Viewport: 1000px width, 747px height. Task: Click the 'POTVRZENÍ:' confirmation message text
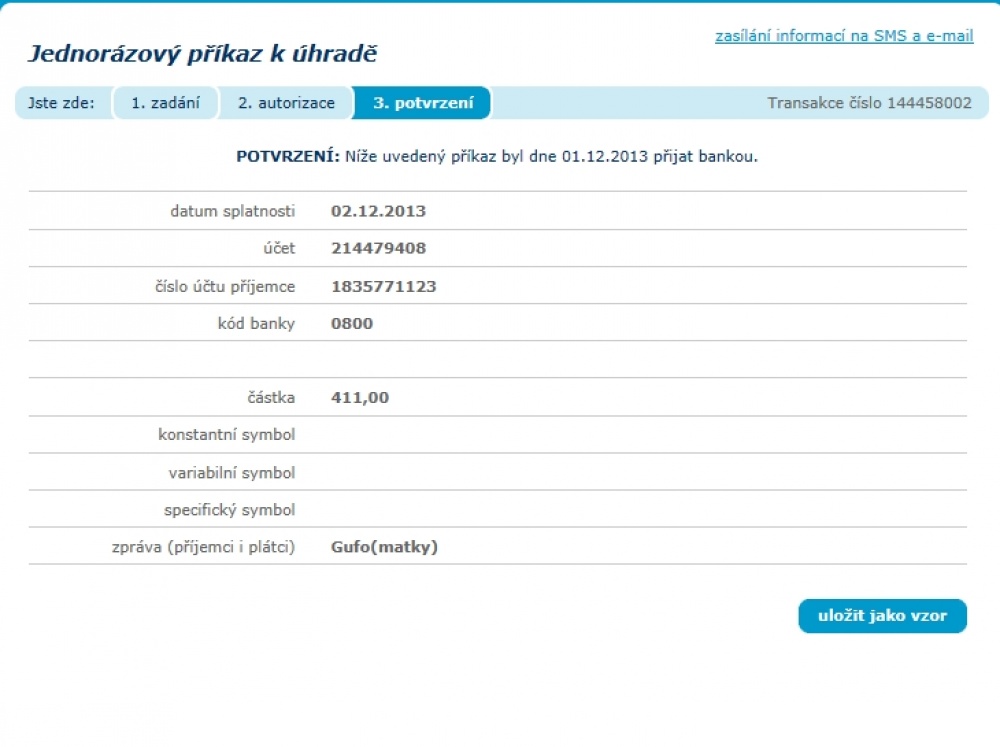497,156
